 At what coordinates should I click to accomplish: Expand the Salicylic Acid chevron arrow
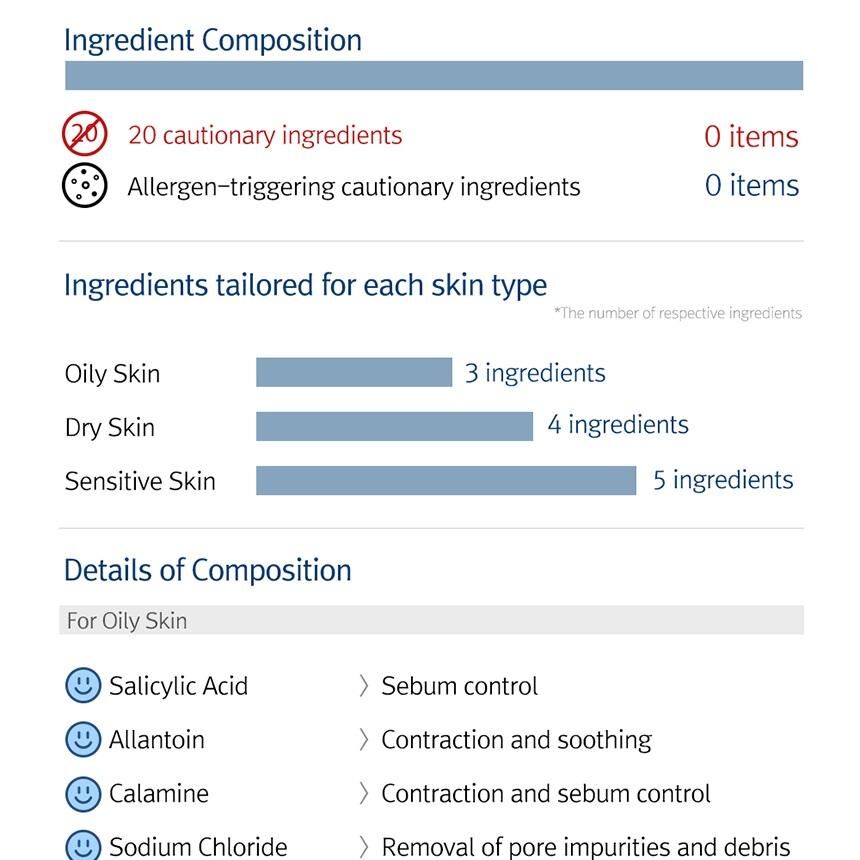(363, 686)
